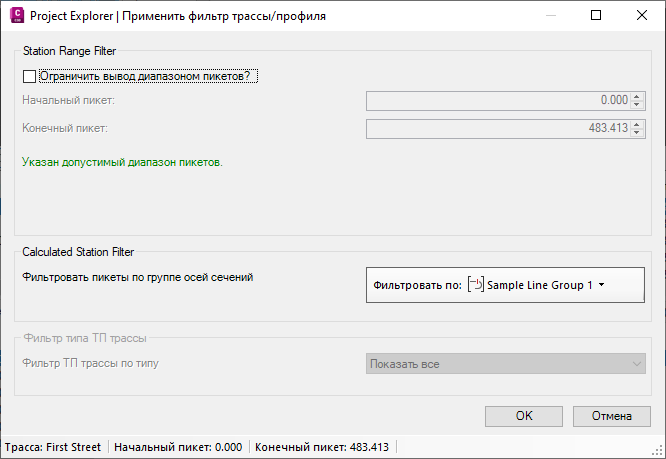Click the Civil 3D app icon in title bar
This screenshot has width=666, height=459.
(17, 15)
